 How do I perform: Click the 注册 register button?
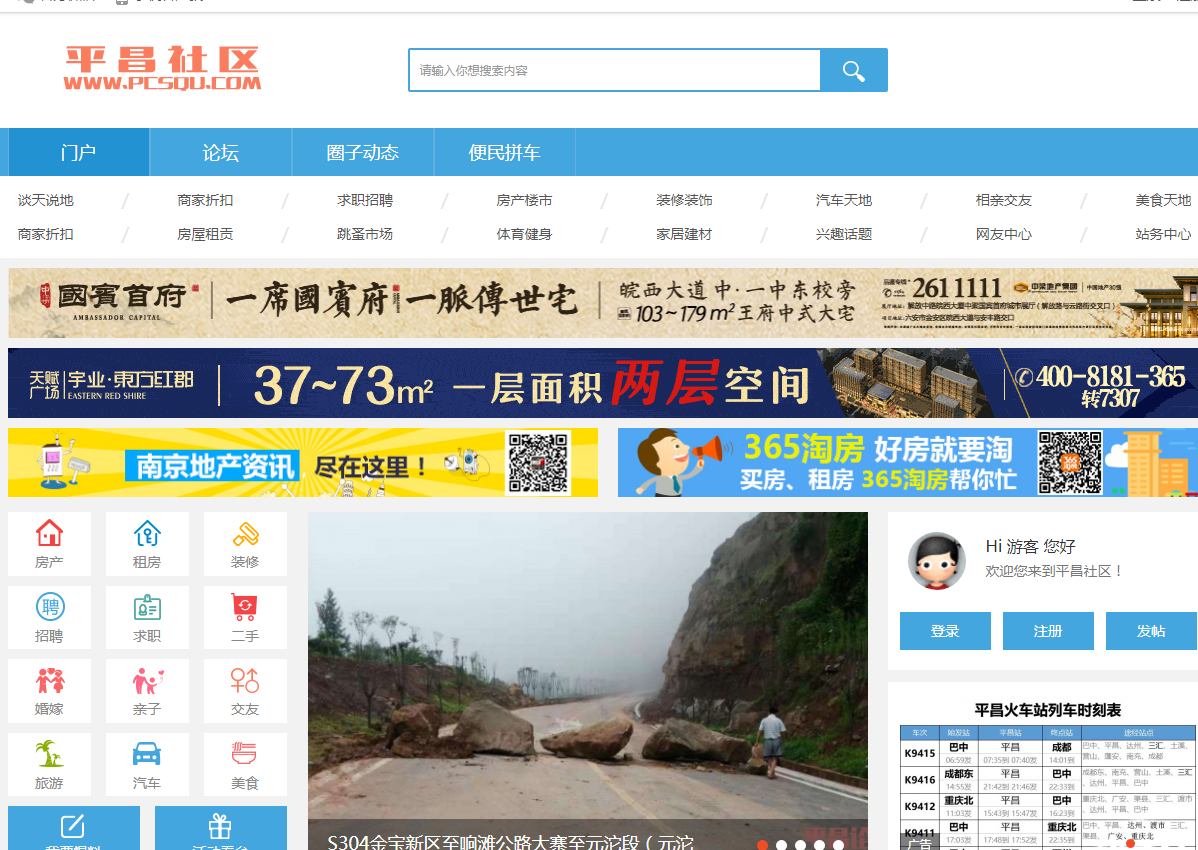(x=1048, y=631)
